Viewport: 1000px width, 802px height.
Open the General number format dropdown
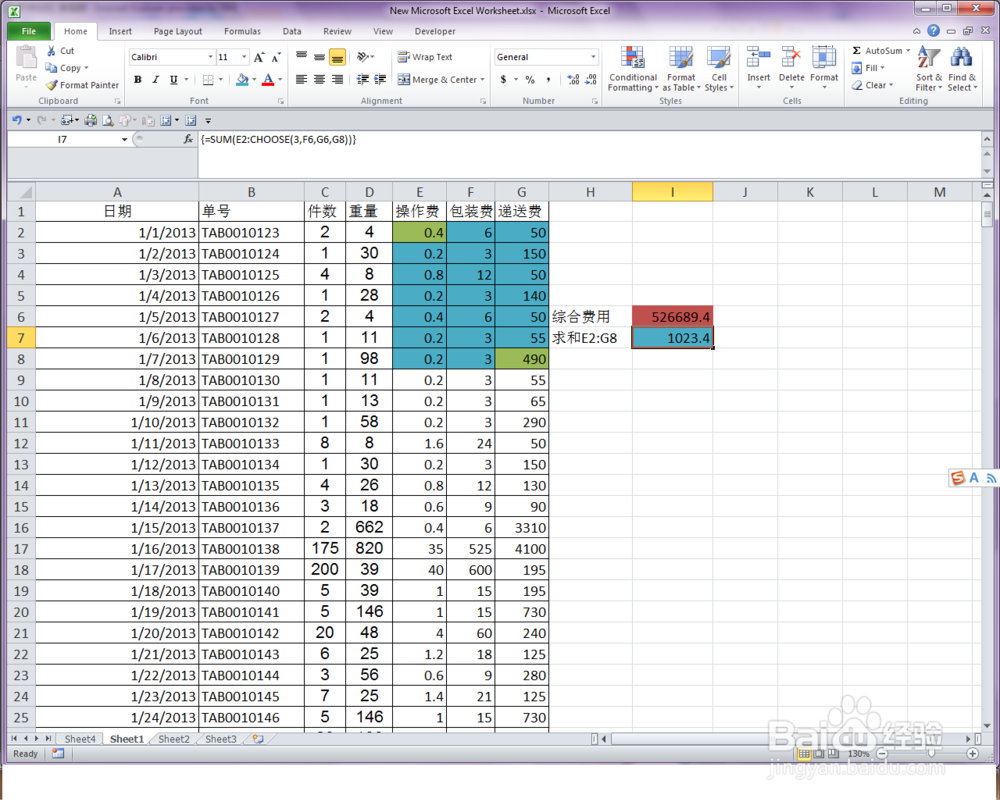[x=593, y=57]
